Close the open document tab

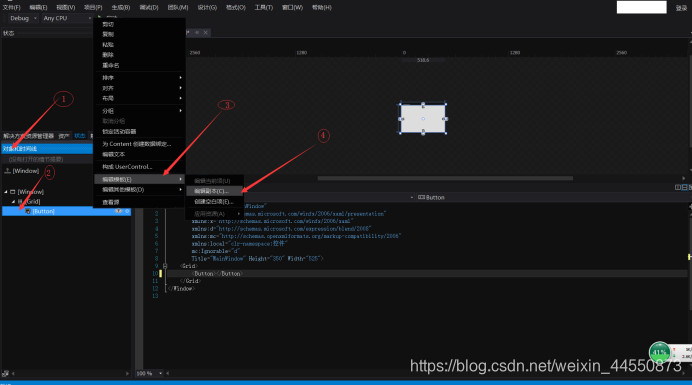click(205, 32)
